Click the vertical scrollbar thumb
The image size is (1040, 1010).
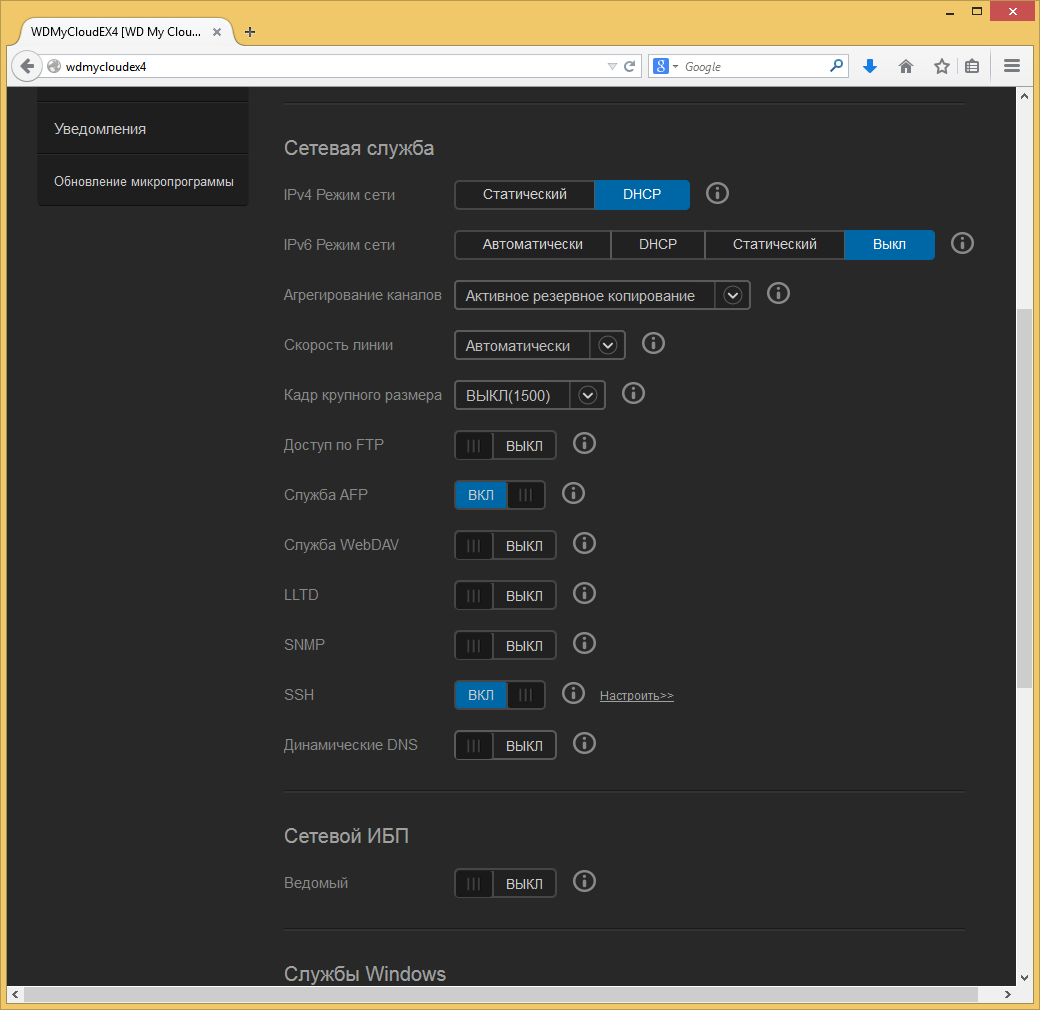[1024, 499]
